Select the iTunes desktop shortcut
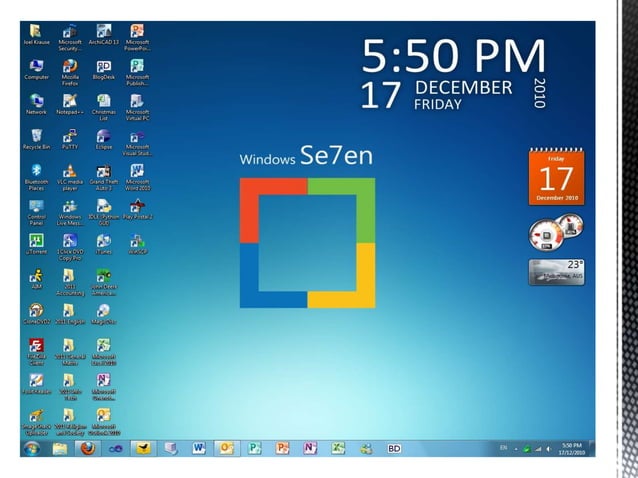Screen dimensions: 638x478 (x=104, y=244)
